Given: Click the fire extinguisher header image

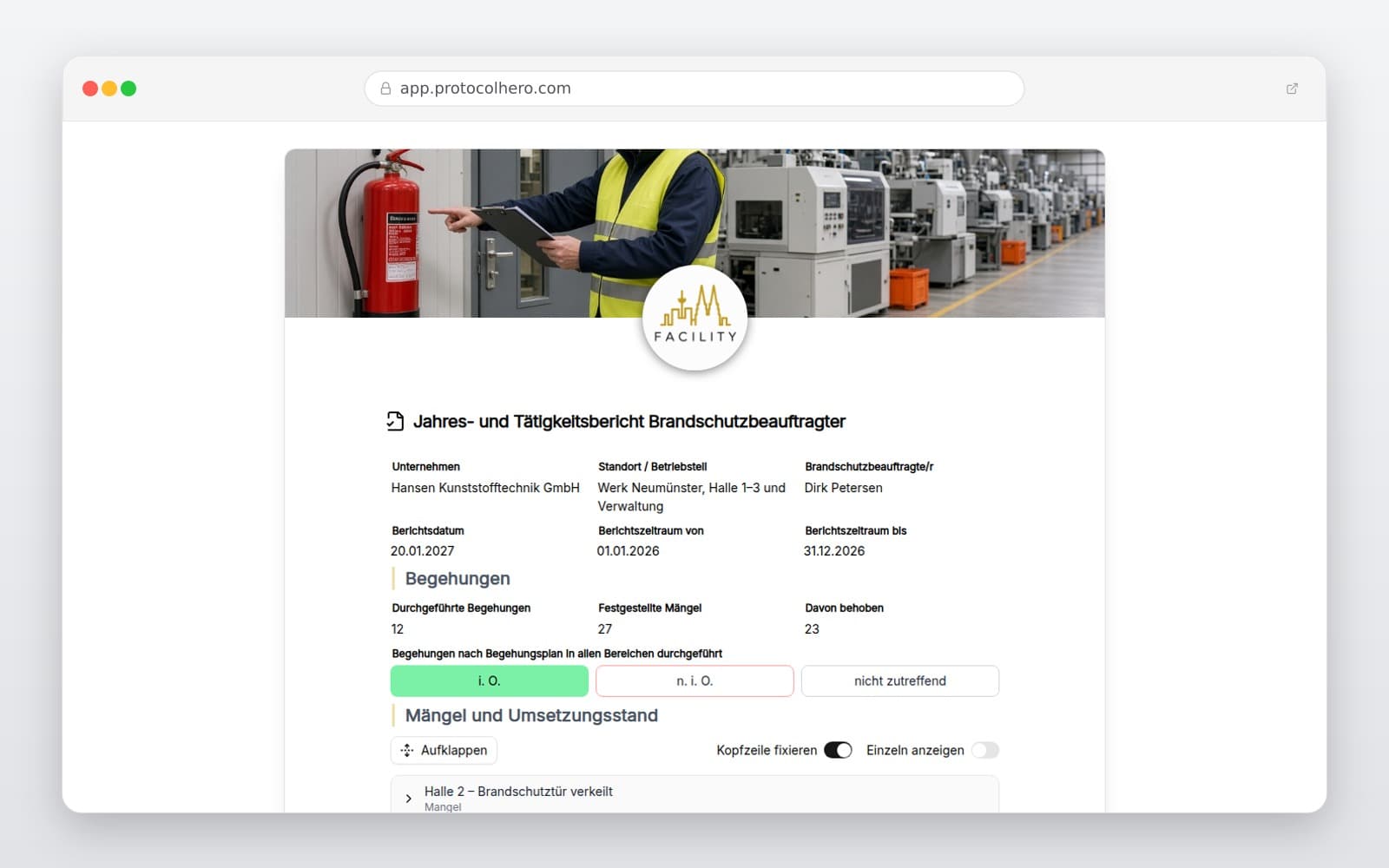Looking at the screenshot, I should 694,233.
